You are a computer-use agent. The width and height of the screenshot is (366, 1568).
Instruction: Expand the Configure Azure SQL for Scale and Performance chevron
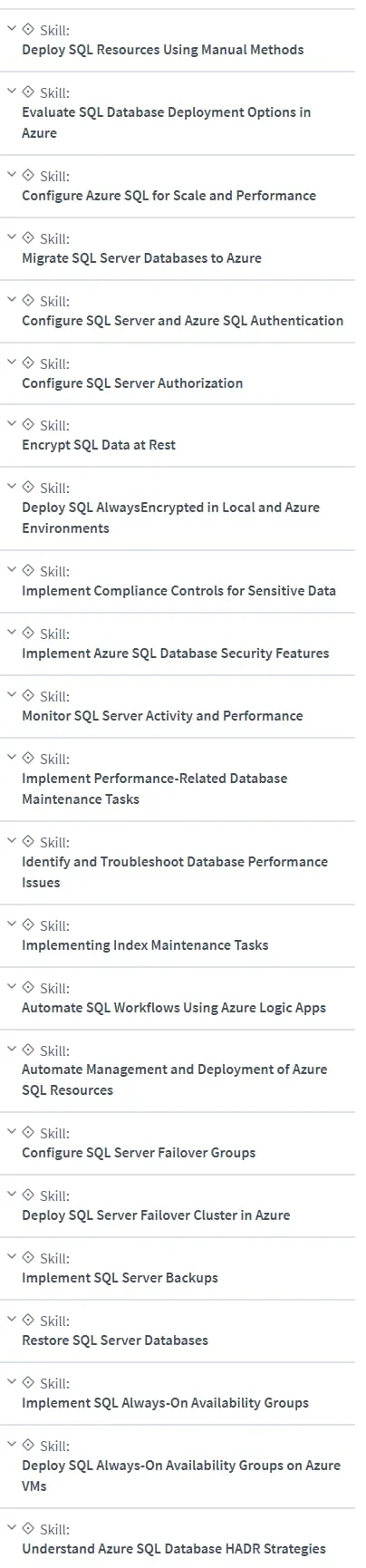pyautogui.click(x=11, y=174)
